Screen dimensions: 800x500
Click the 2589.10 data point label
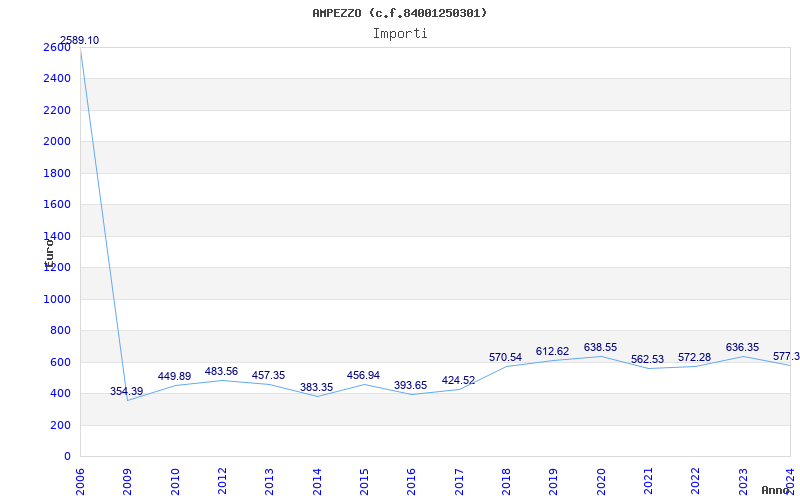coord(80,40)
